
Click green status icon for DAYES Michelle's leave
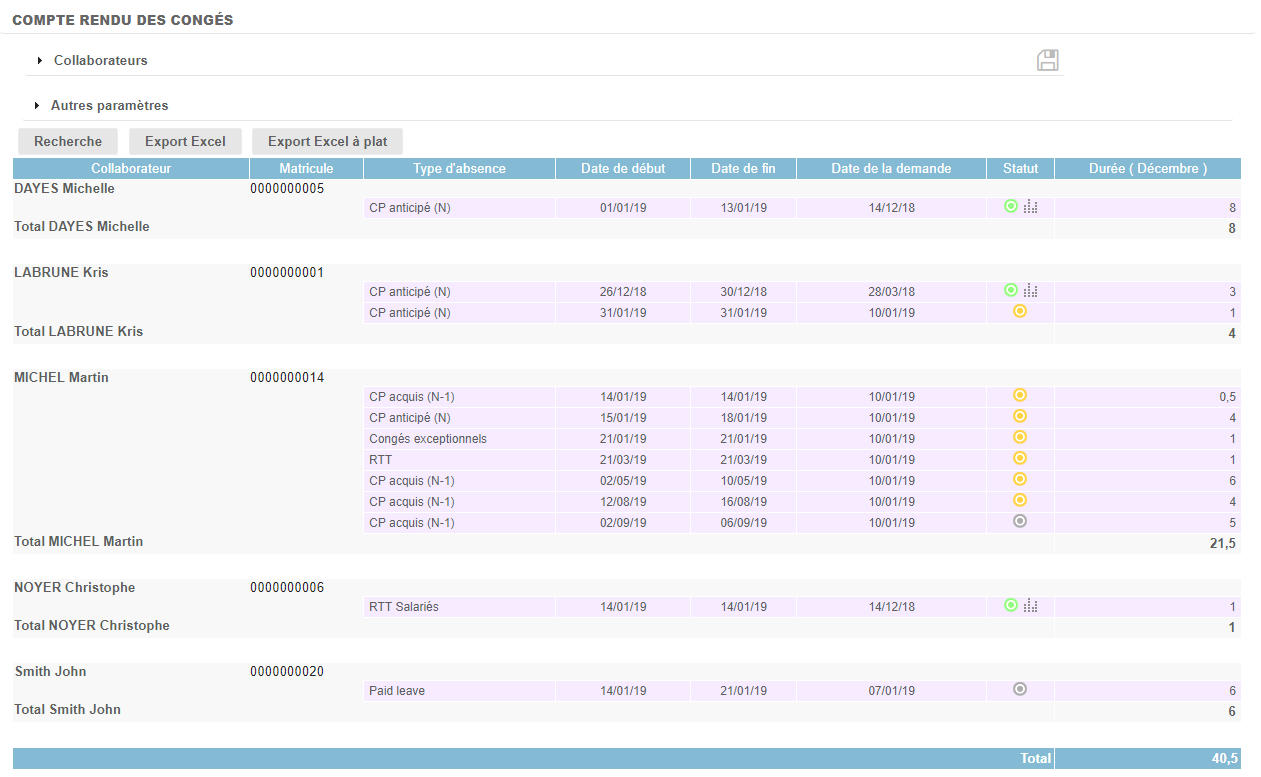(x=1011, y=207)
